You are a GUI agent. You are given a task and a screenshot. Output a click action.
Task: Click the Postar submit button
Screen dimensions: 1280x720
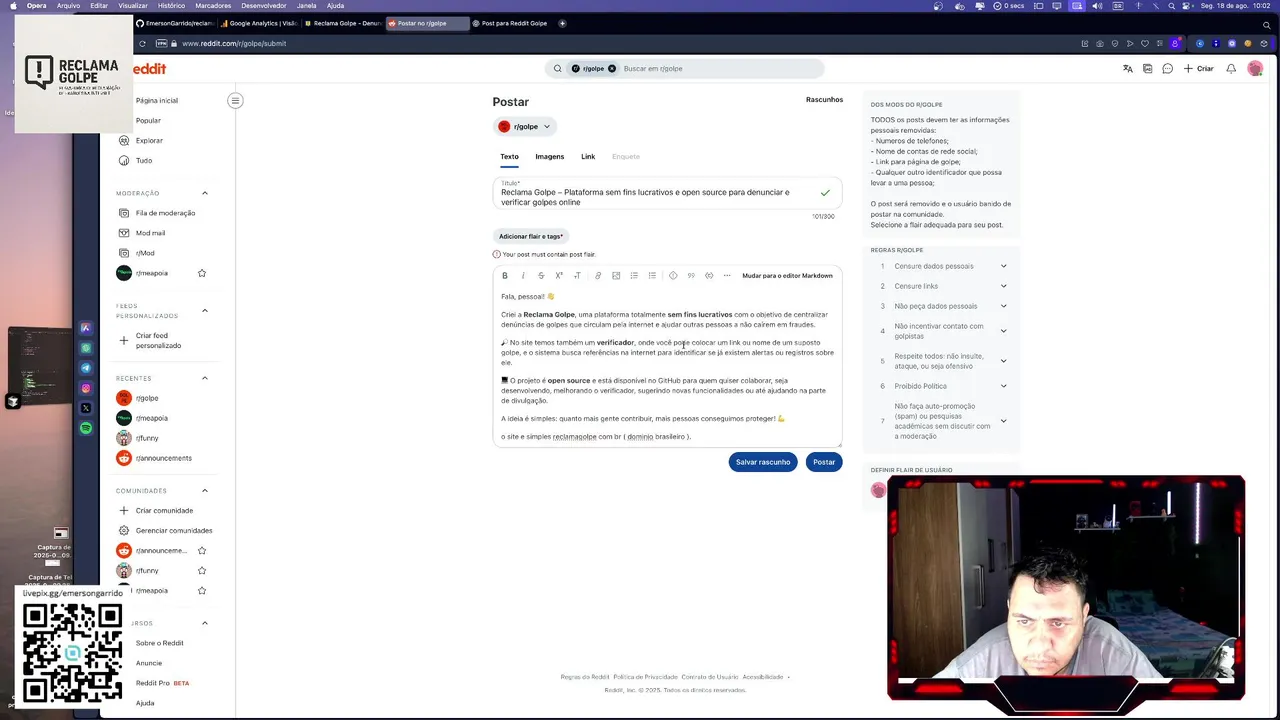pos(824,462)
